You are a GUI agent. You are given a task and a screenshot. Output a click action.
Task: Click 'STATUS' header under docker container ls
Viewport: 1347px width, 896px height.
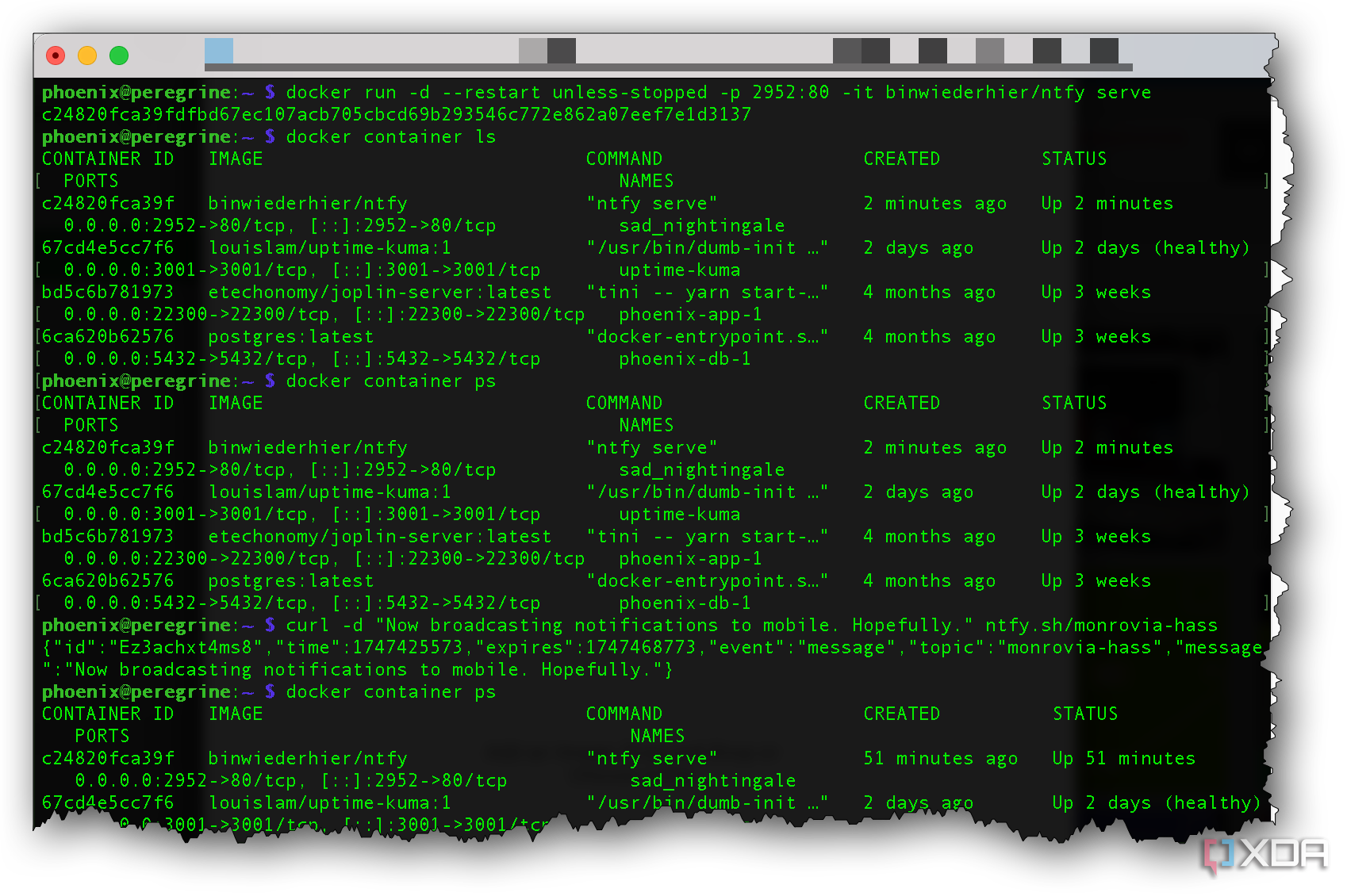tap(1074, 159)
